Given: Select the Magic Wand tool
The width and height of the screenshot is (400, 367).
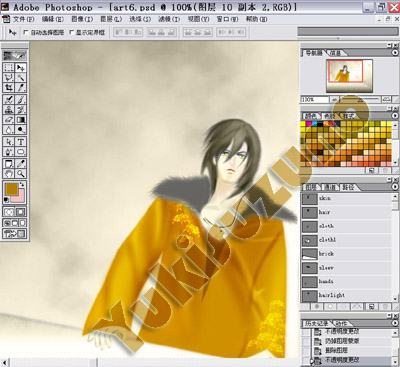Looking at the screenshot, I should tap(21, 78).
